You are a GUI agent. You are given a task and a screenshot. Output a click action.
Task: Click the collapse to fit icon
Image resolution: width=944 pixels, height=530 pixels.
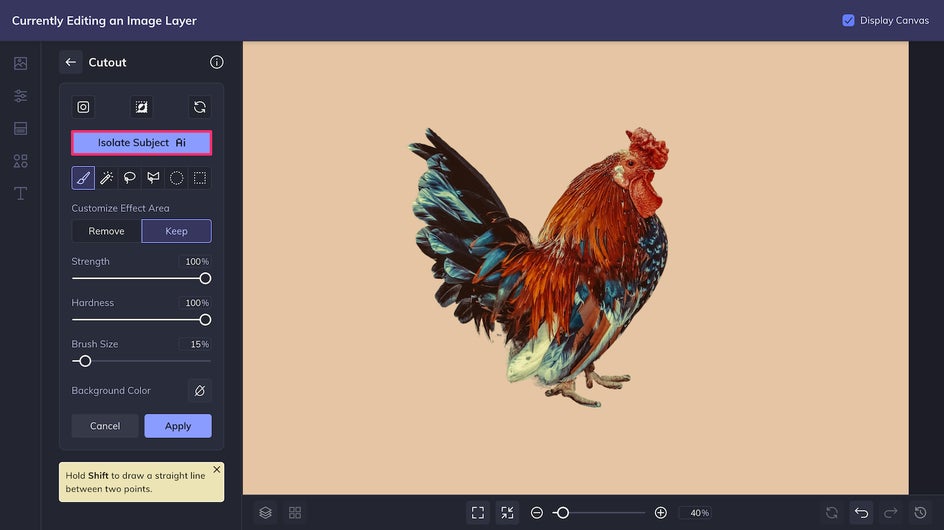point(508,513)
